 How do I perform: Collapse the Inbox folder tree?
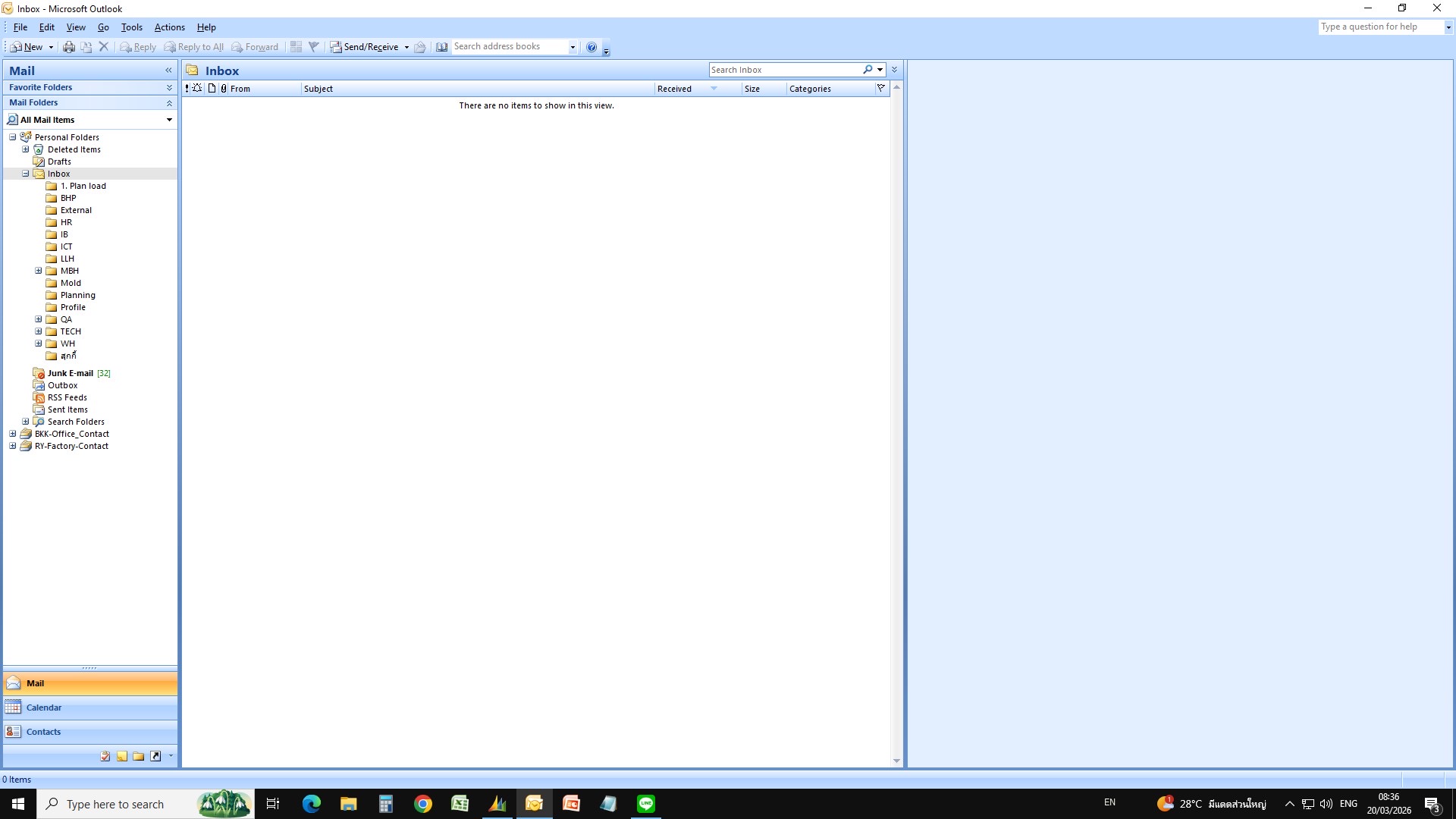point(25,174)
